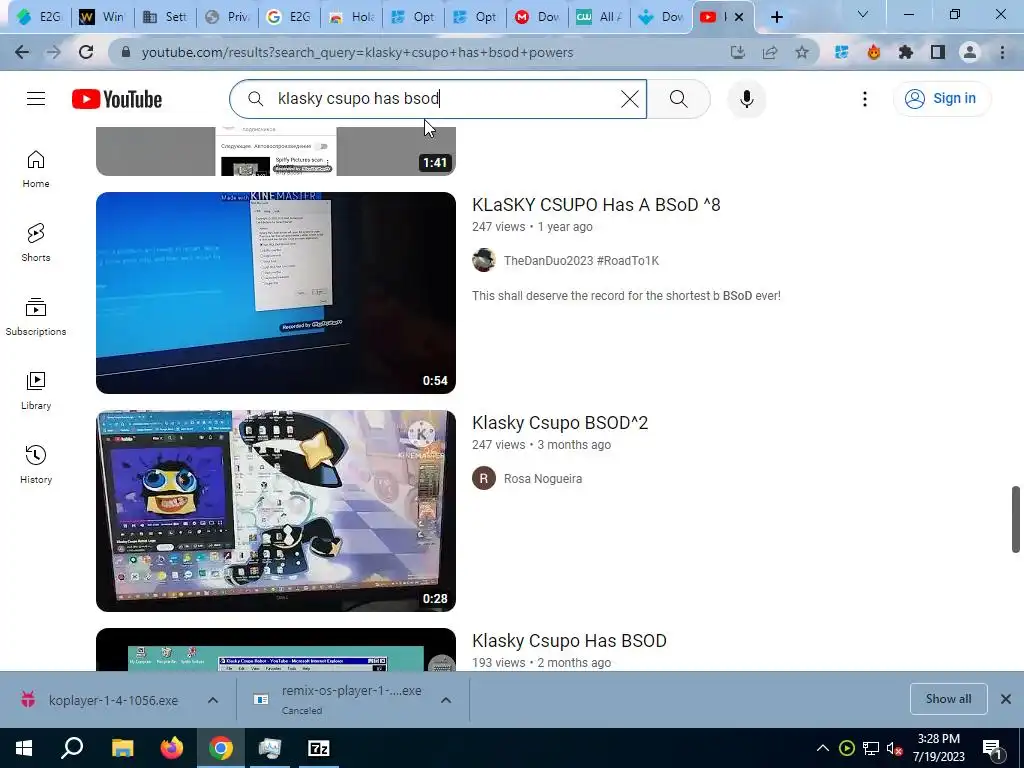Click the install/download page icon in address bar

tap(737, 52)
